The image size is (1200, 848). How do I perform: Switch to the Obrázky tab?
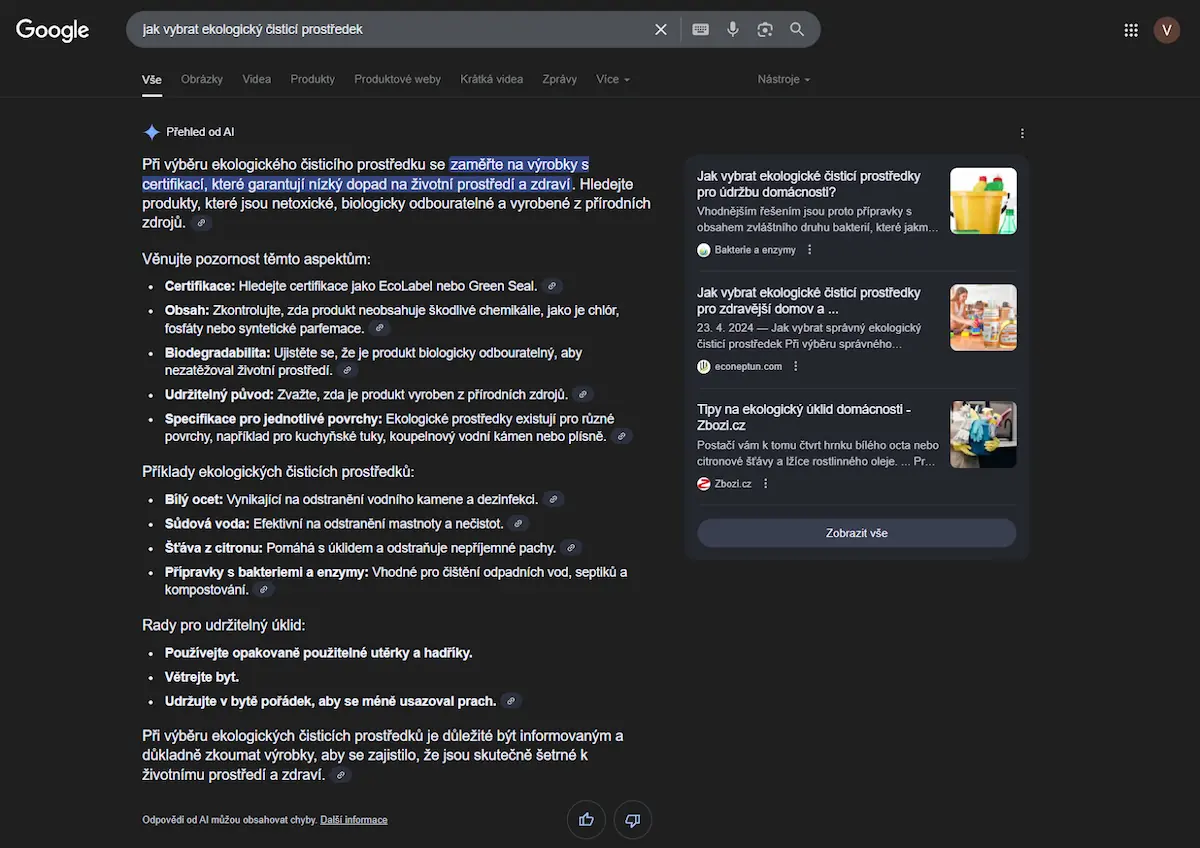[202, 79]
